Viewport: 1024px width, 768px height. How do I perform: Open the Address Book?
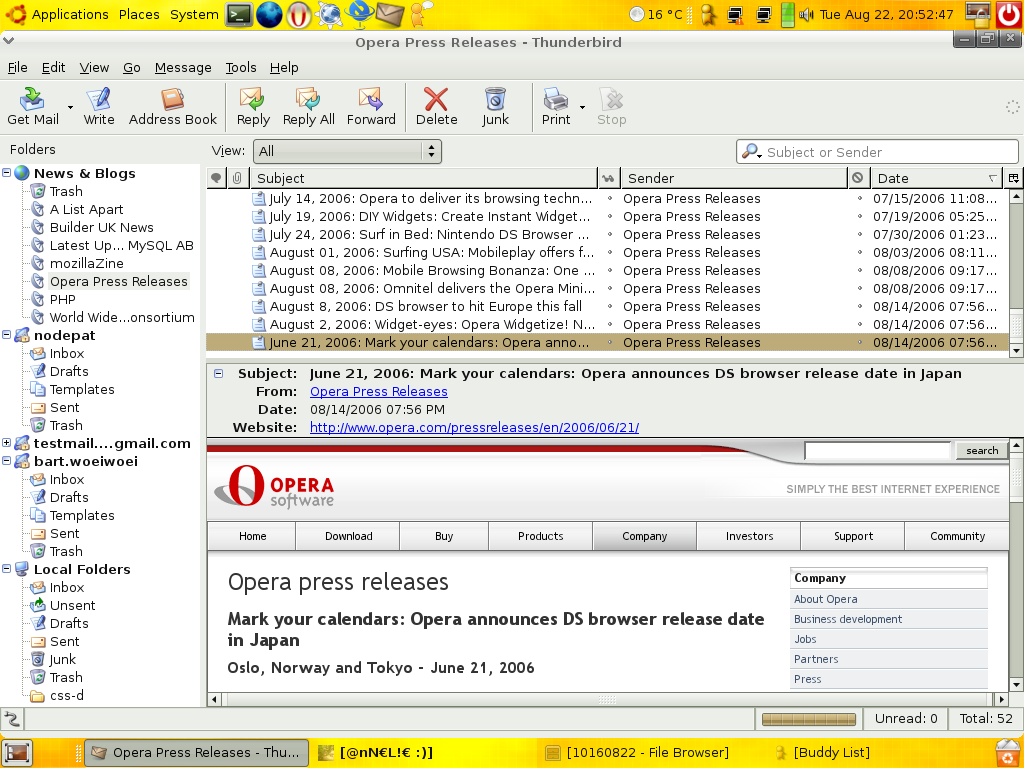(172, 106)
